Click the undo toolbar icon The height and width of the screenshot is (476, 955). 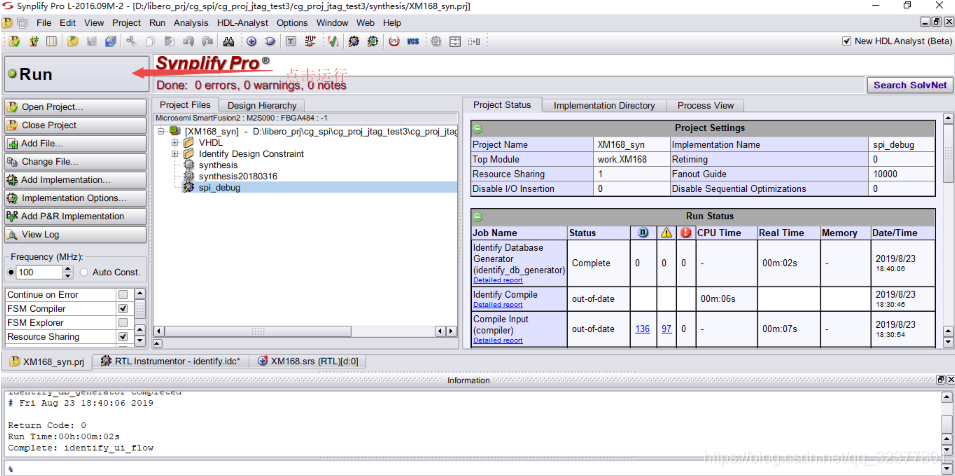[x=189, y=41]
